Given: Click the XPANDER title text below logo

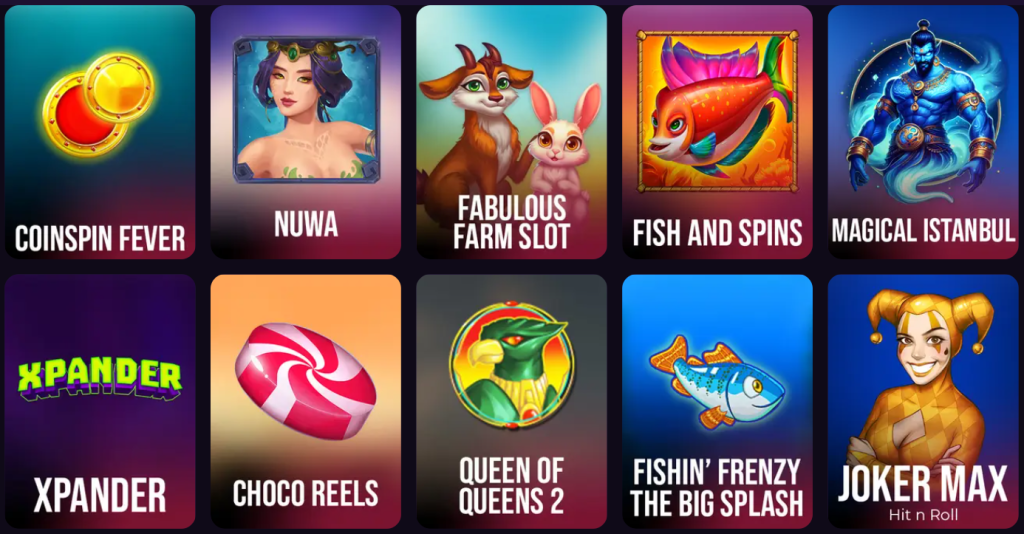Looking at the screenshot, I should 100,495.
